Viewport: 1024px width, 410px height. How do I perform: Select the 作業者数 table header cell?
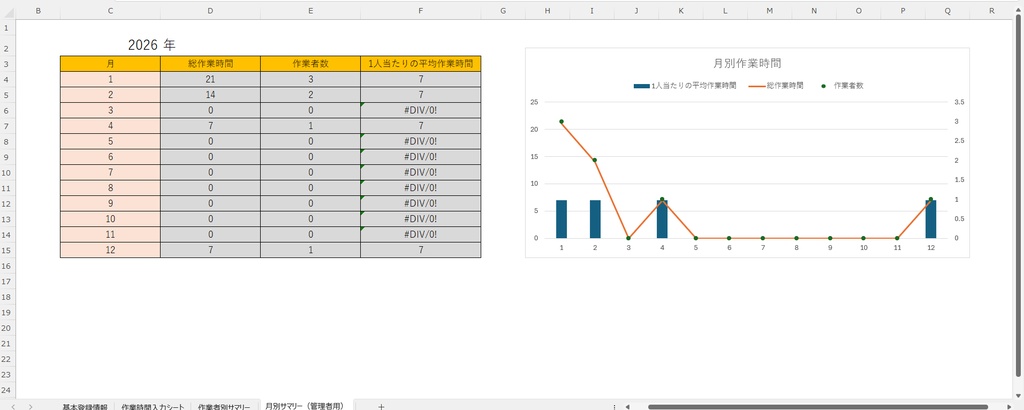click(x=310, y=63)
